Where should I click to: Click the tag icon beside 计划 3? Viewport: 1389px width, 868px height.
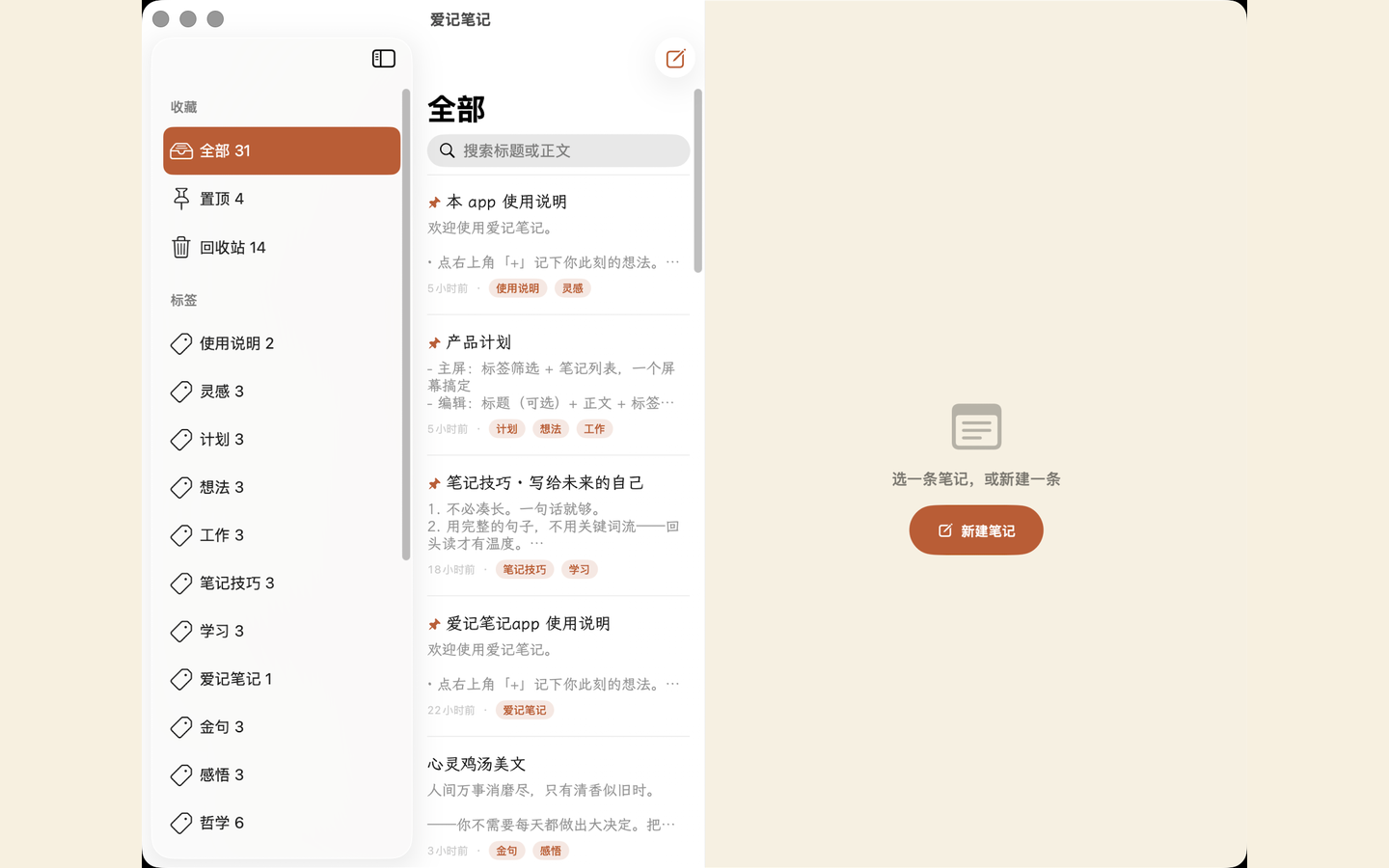pyautogui.click(x=181, y=440)
